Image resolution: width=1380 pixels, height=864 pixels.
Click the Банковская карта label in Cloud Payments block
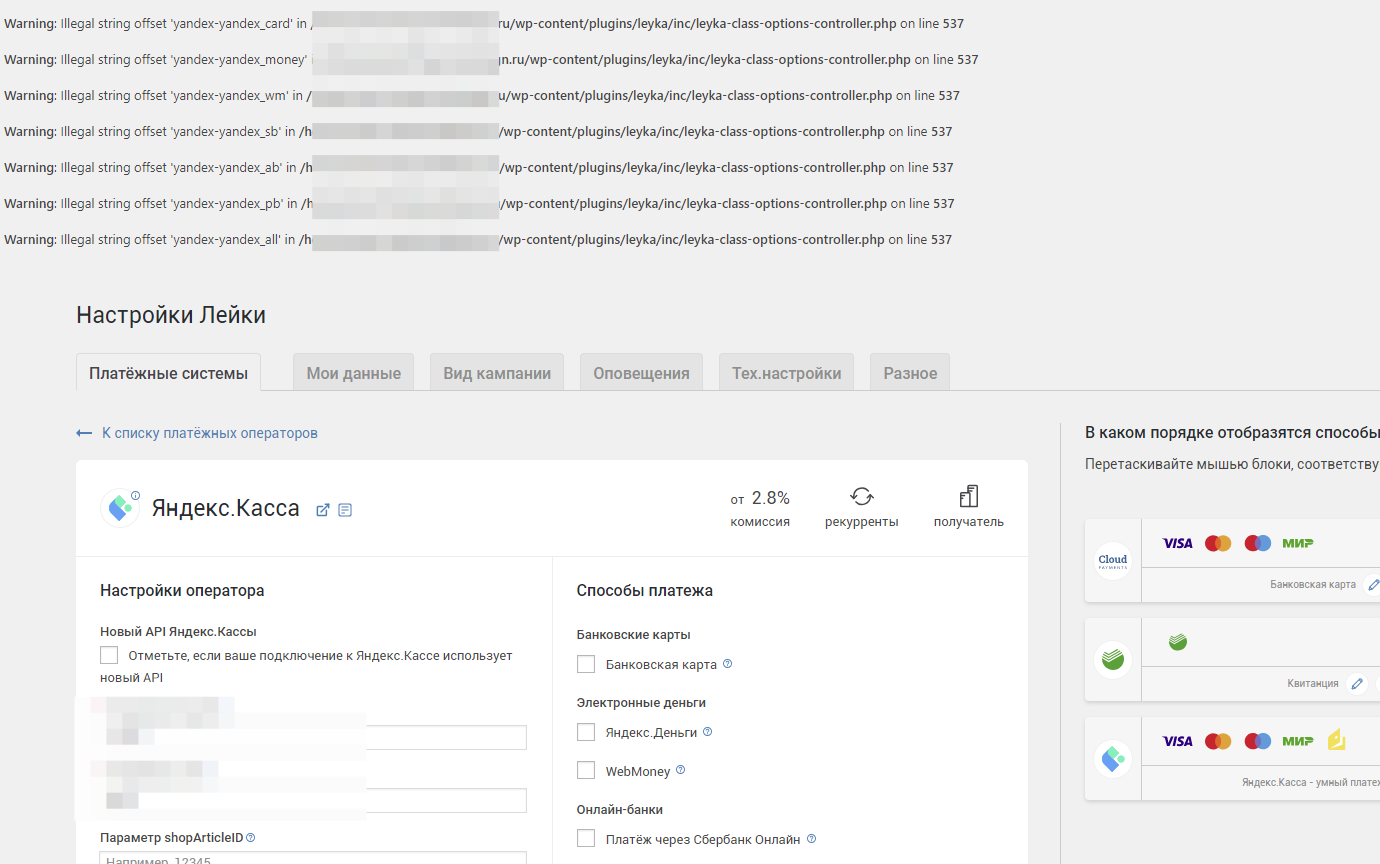(1313, 584)
